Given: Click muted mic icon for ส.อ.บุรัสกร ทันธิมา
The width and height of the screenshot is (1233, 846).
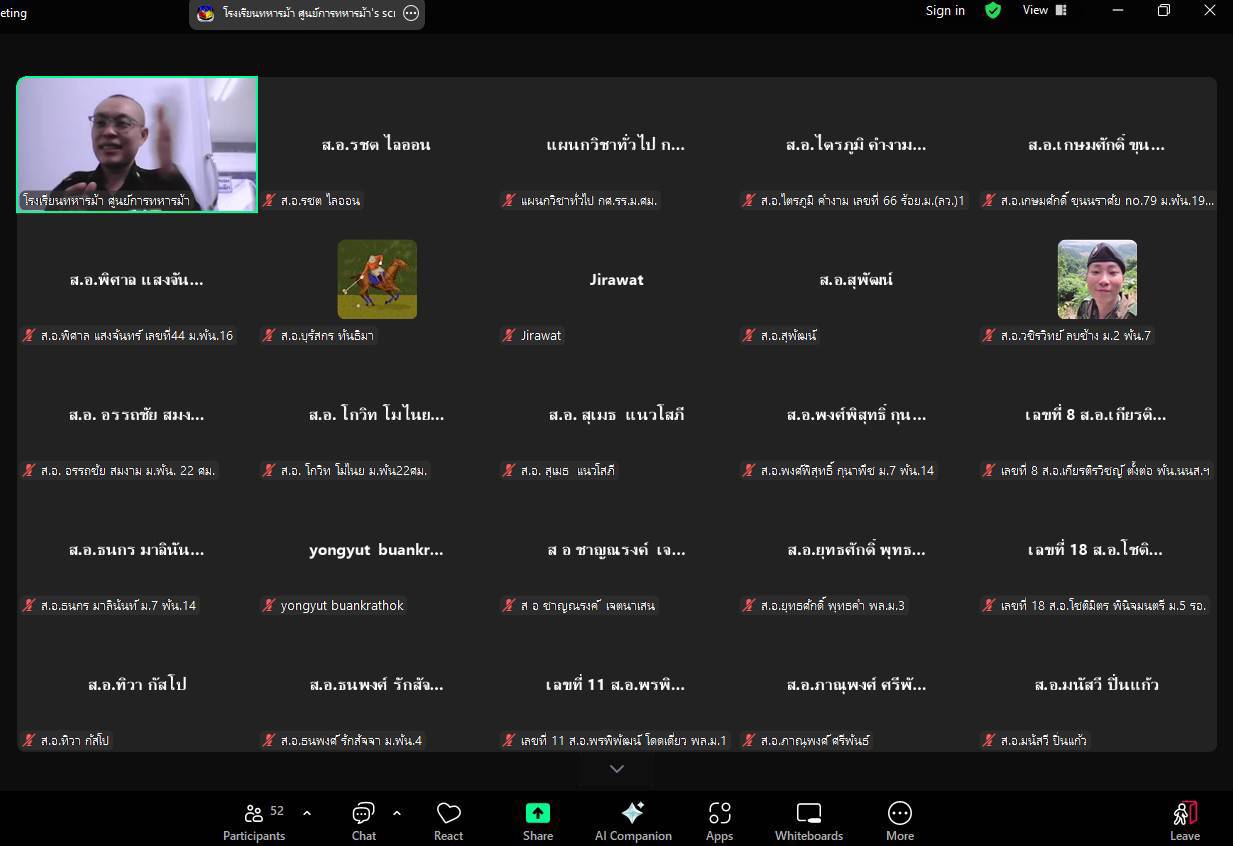Looking at the screenshot, I should click(x=269, y=335).
